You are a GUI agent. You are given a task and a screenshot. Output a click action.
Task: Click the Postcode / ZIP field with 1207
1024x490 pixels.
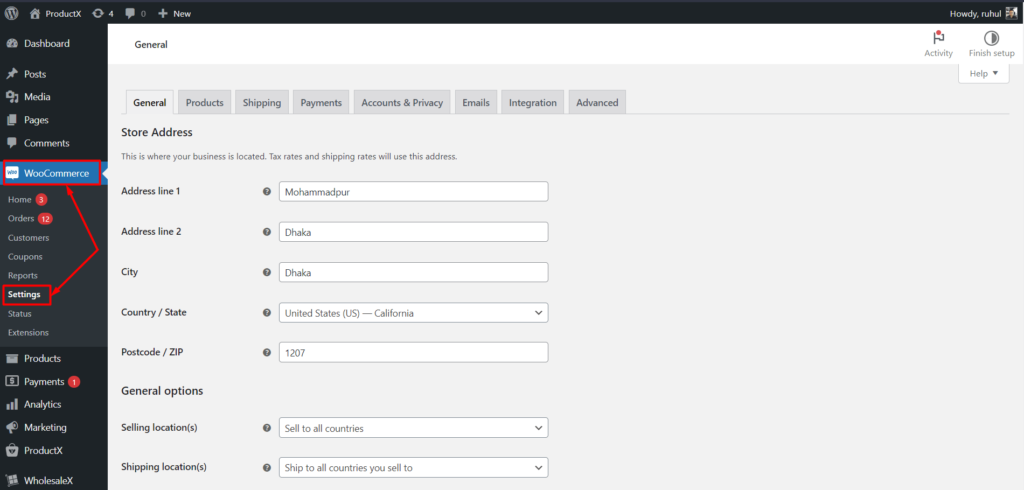413,353
